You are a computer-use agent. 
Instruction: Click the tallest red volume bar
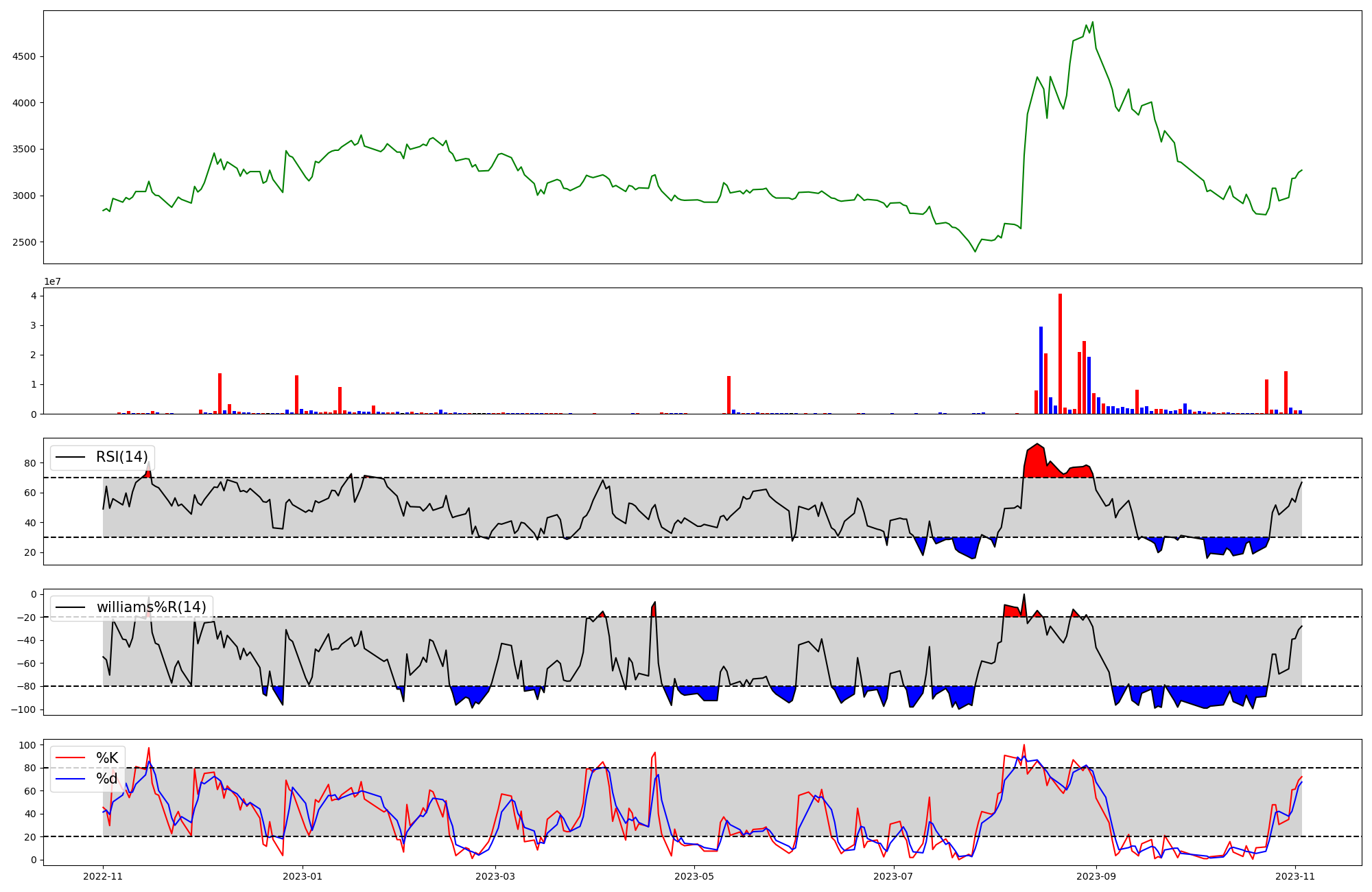pyautogui.click(x=1060, y=353)
